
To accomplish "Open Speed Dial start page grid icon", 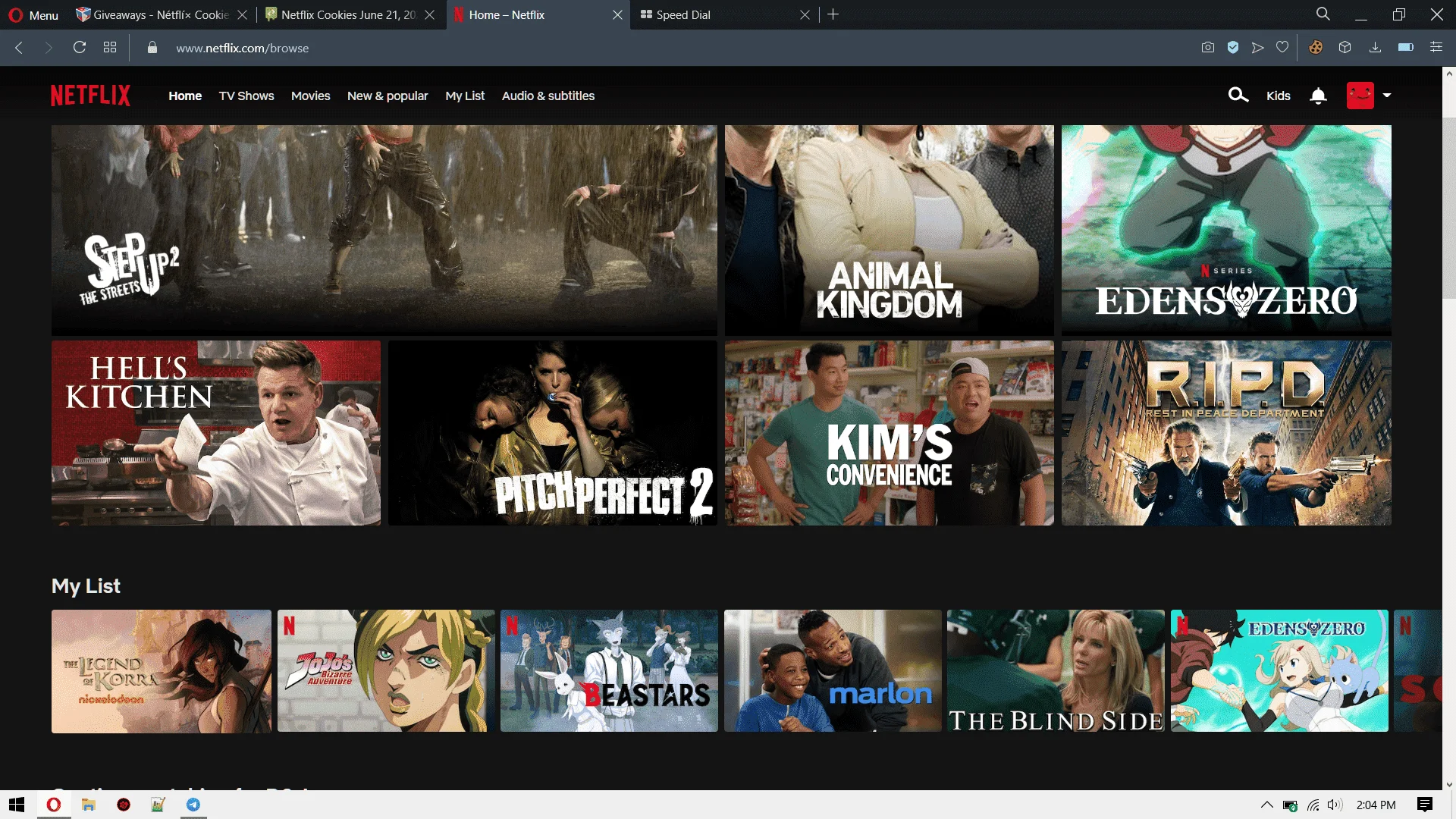I will coord(110,48).
